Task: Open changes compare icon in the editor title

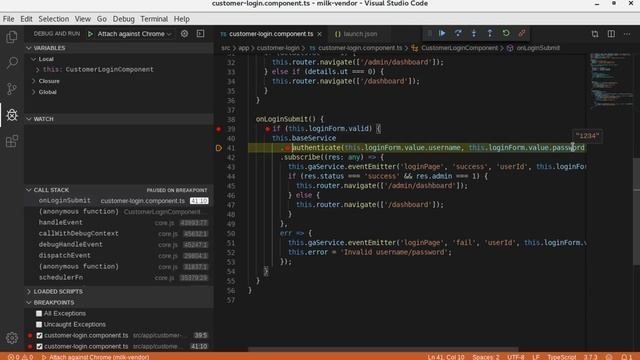Action: tap(595, 34)
